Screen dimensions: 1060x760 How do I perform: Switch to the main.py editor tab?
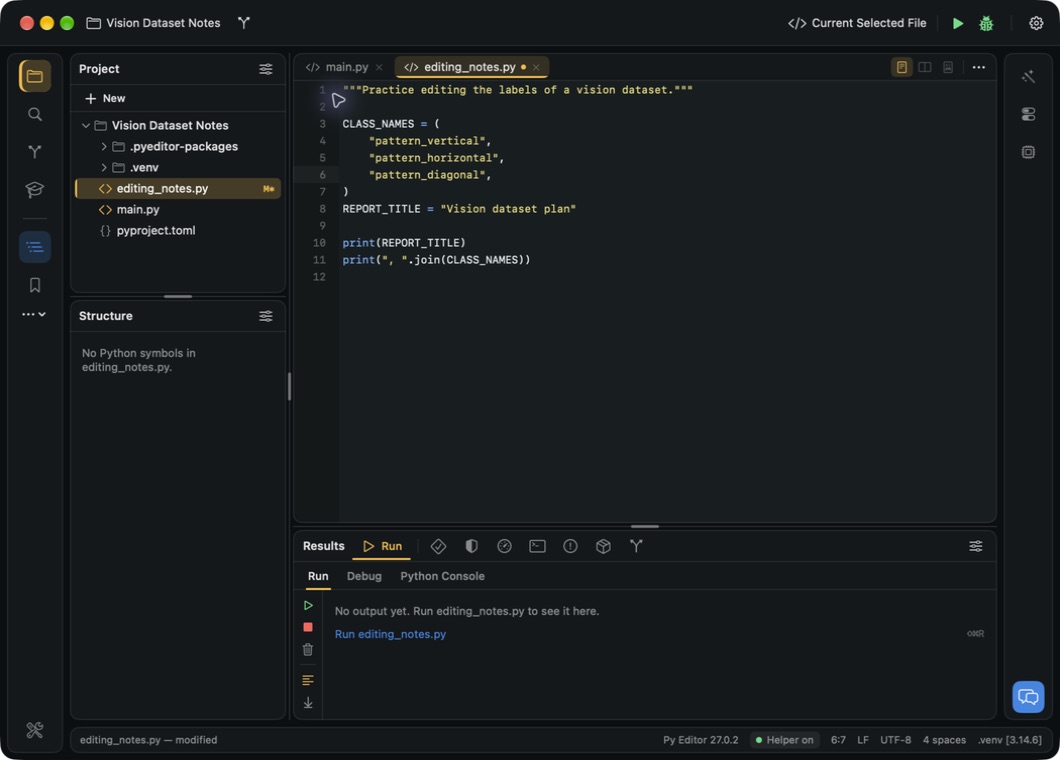345,67
